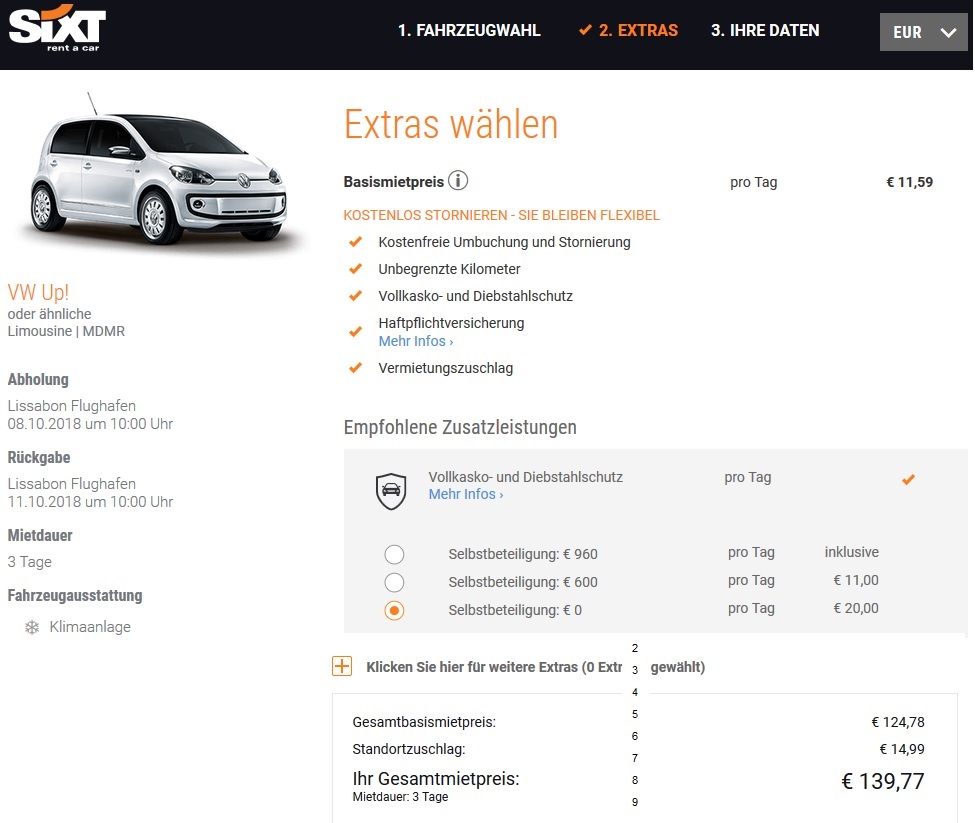Screen dimensions: 975x823
Task: Go to step 3. Ihre Daten
Action: (x=764, y=31)
